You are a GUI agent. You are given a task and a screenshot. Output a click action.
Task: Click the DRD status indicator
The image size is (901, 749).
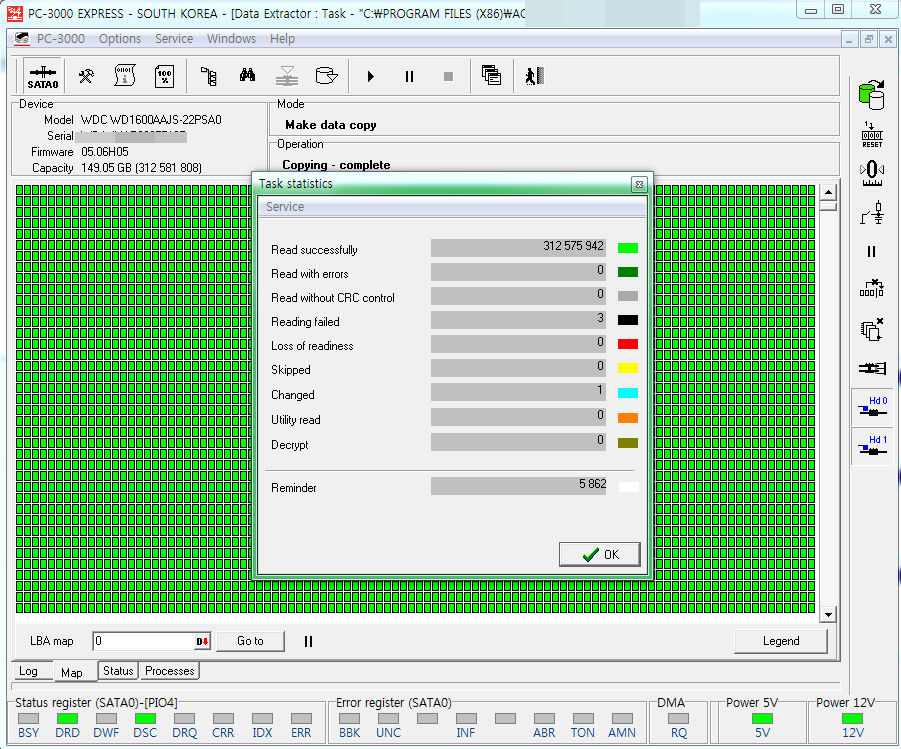[67, 719]
